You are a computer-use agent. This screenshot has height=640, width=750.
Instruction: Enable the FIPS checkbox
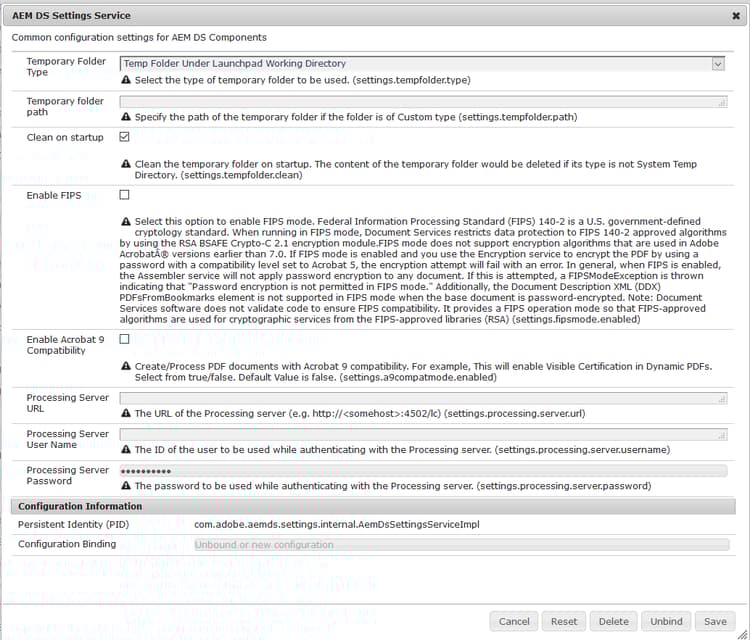124,195
